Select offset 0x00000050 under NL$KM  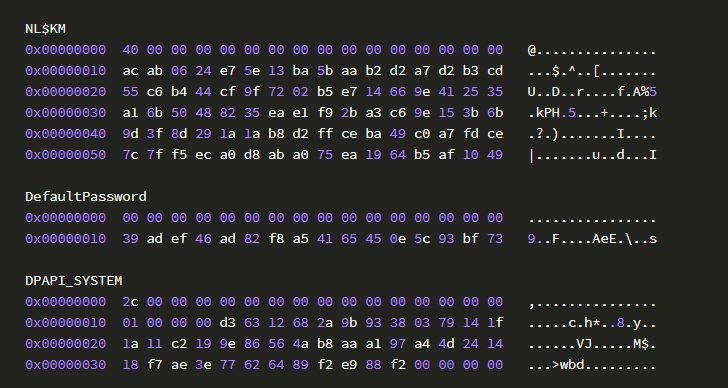[65, 155]
